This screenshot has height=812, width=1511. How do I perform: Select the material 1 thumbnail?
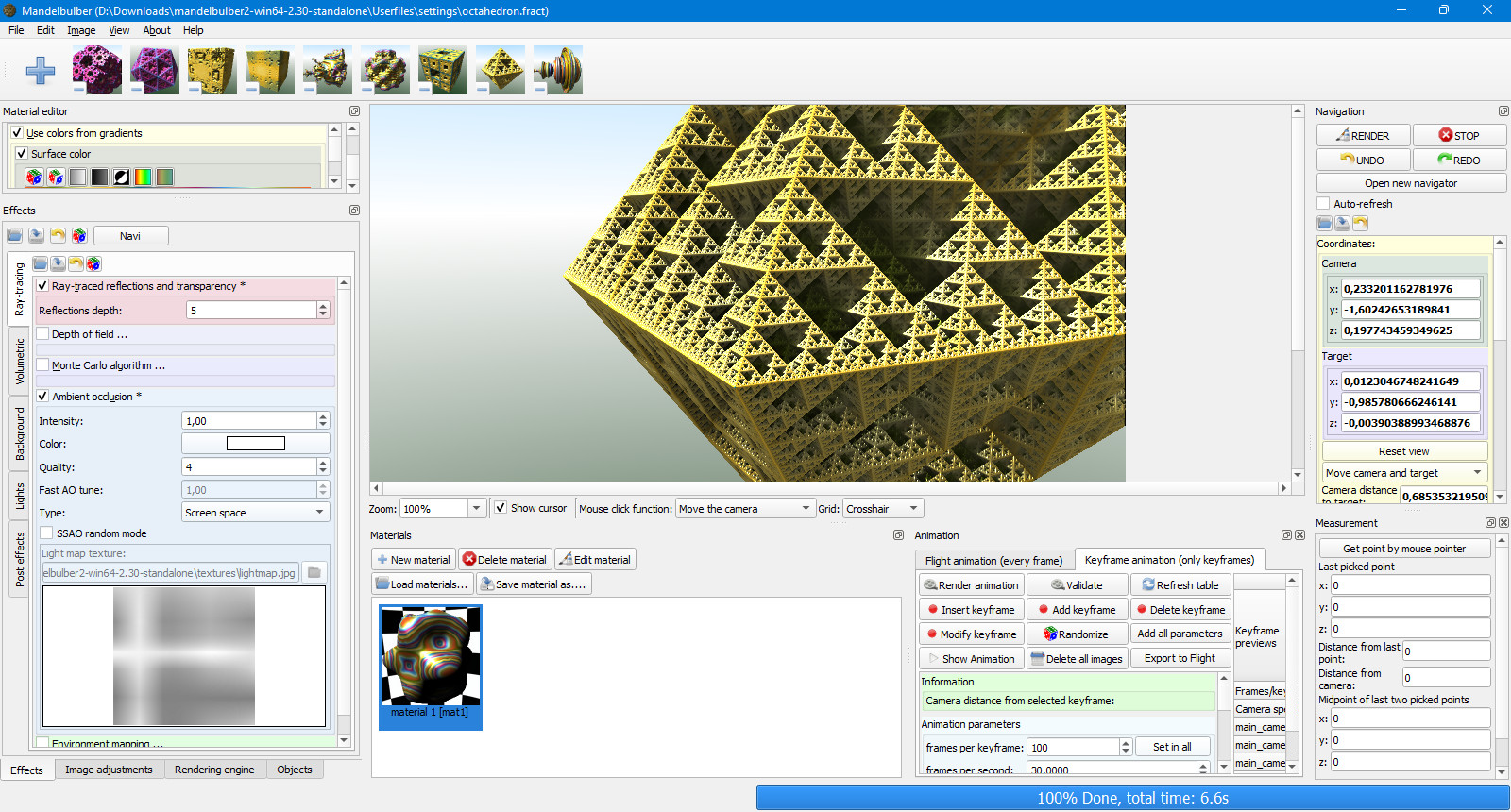pos(431,668)
